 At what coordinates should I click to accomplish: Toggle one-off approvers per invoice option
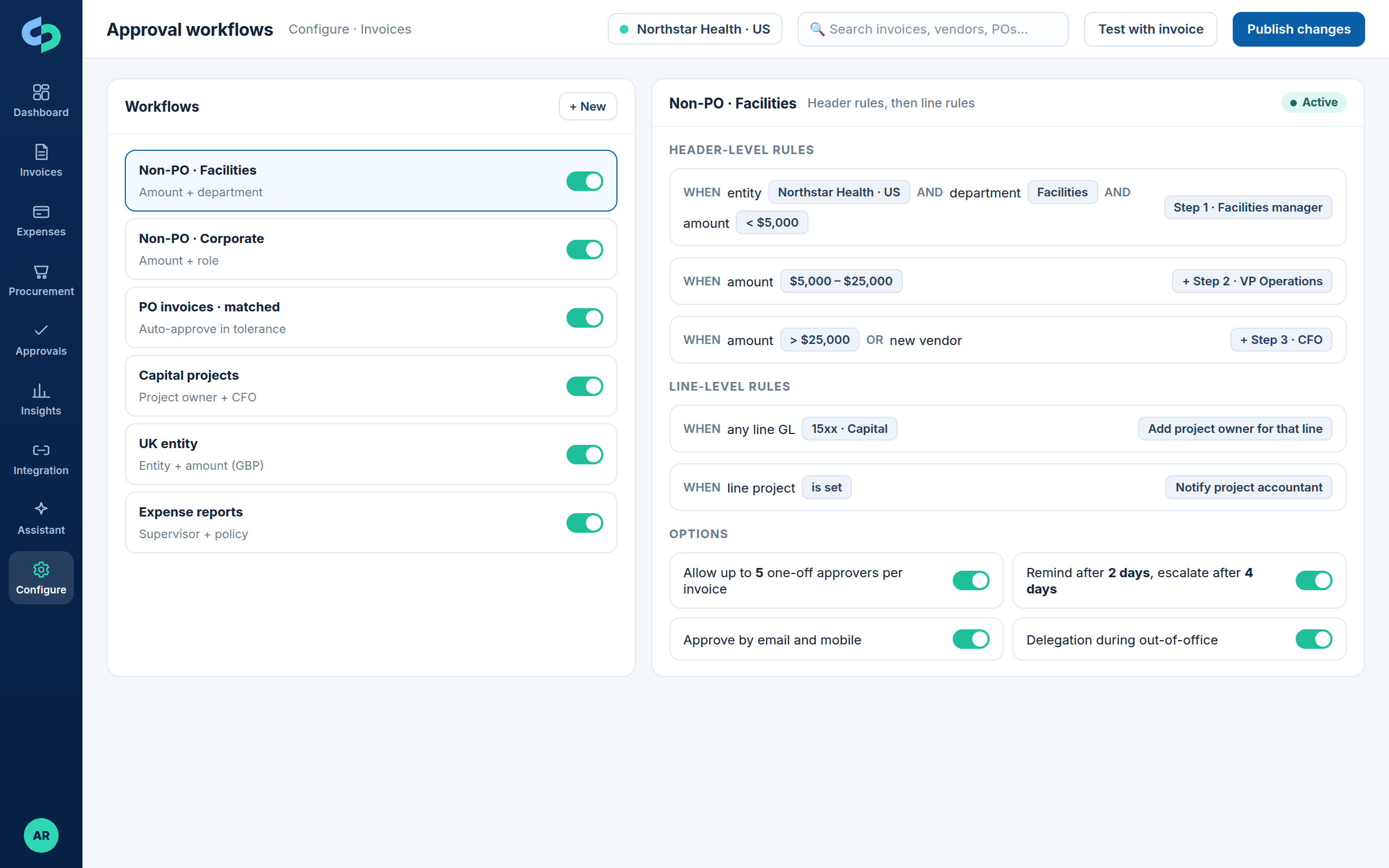[x=971, y=580]
